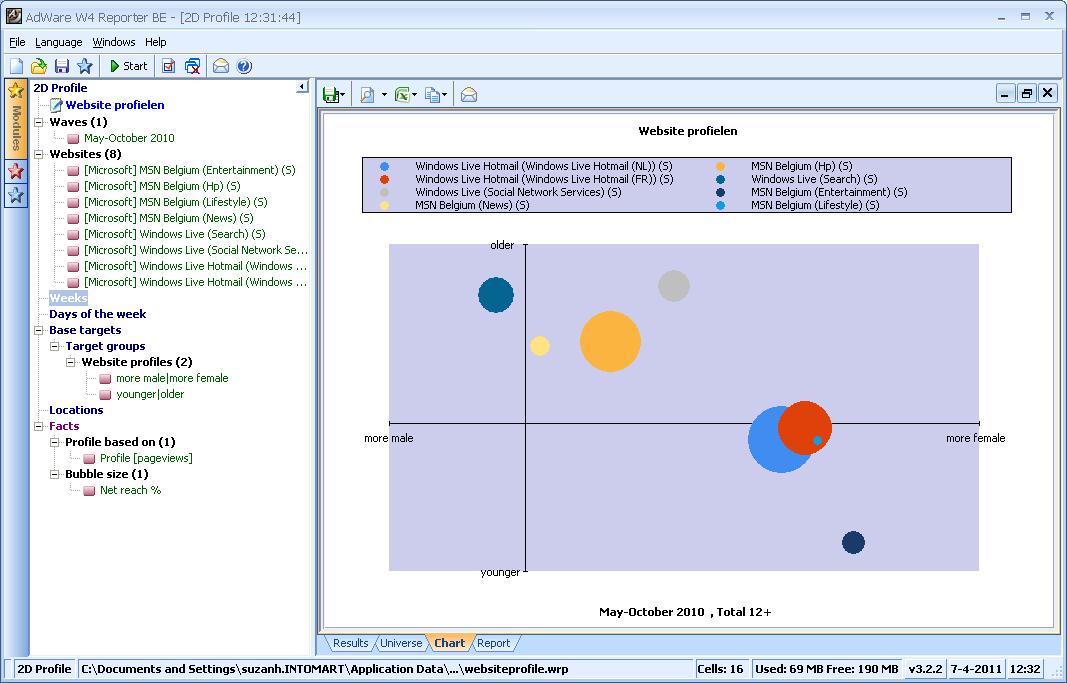Click the large orange MSN Belgium (Hp) bubble

pyautogui.click(x=610, y=342)
